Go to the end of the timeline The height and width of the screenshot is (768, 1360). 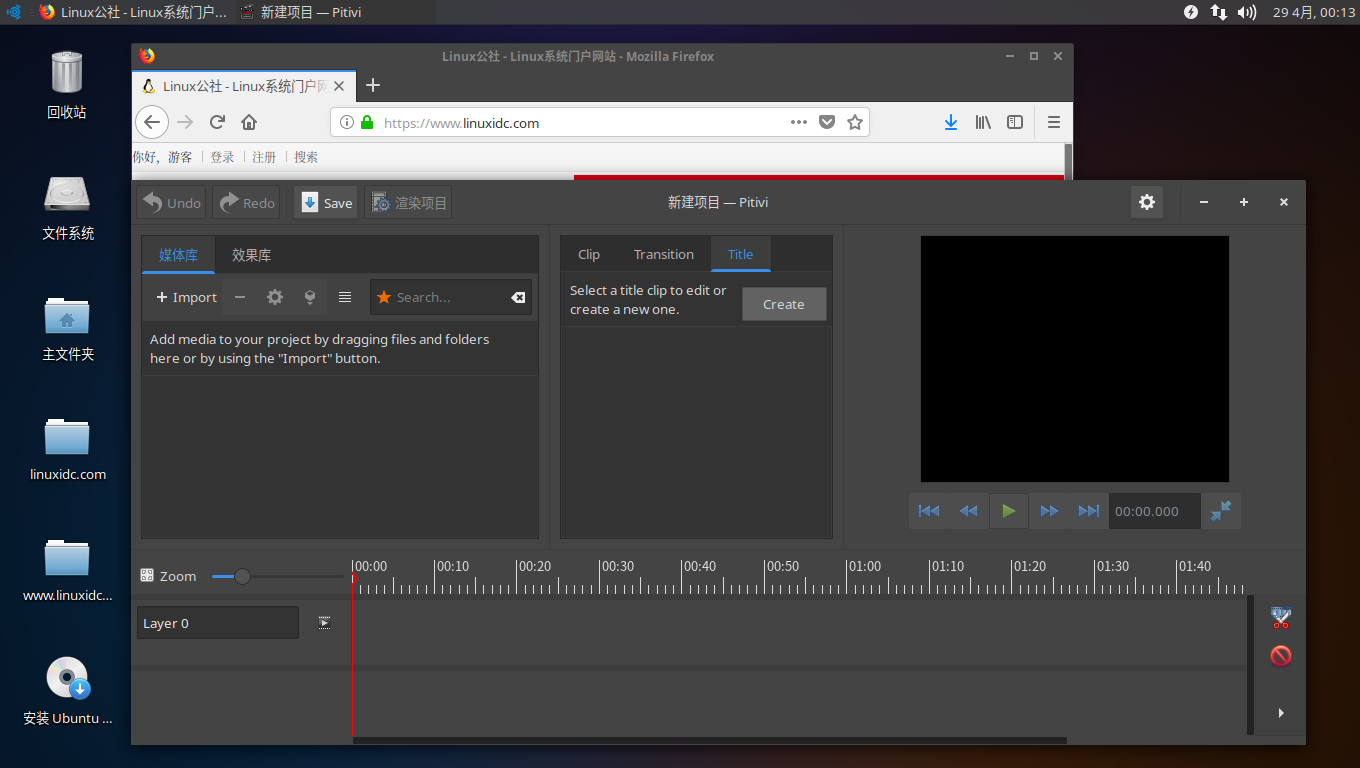point(1089,511)
